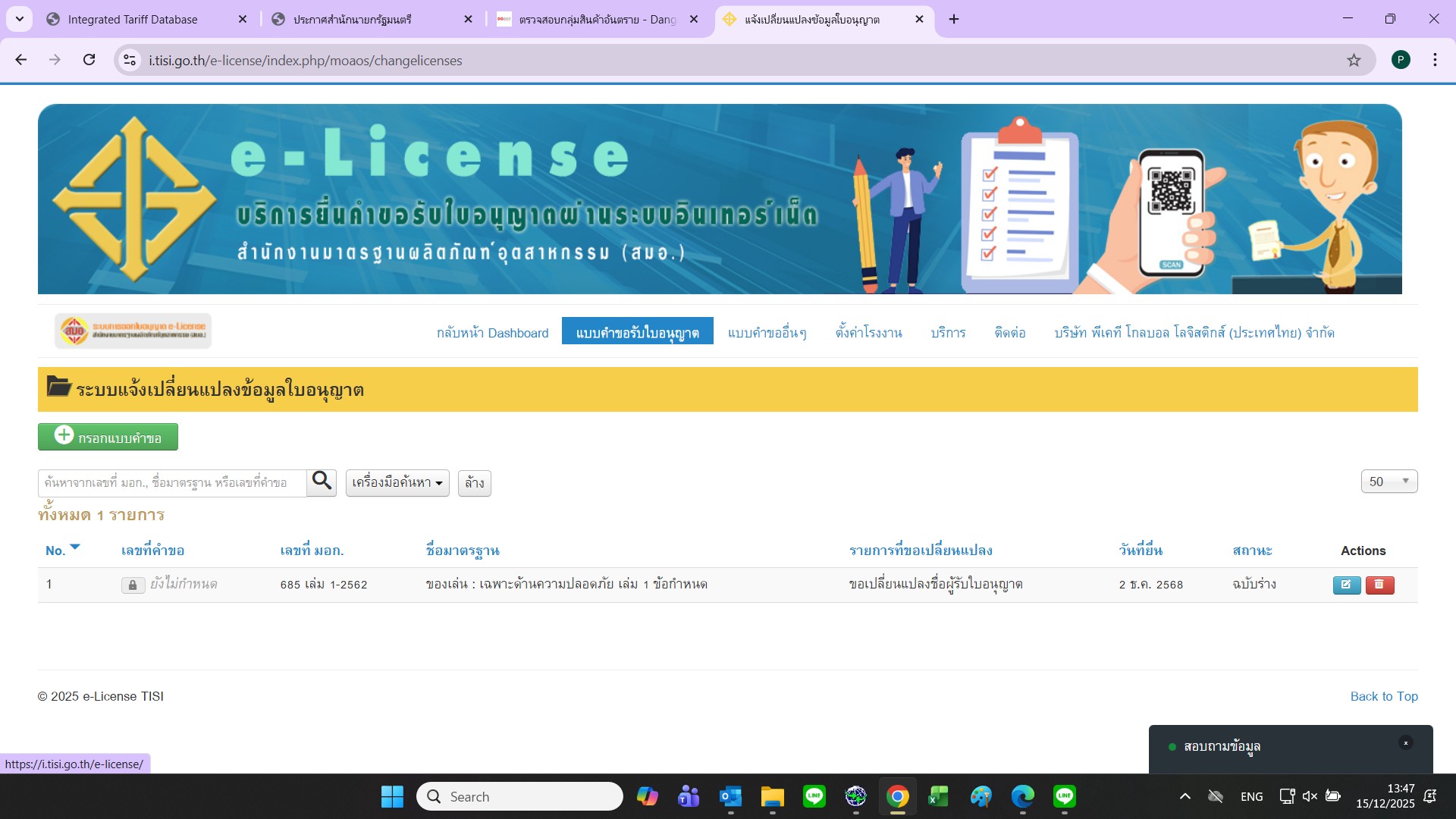Click the license search input field
The height and width of the screenshot is (819, 1456).
click(x=172, y=483)
